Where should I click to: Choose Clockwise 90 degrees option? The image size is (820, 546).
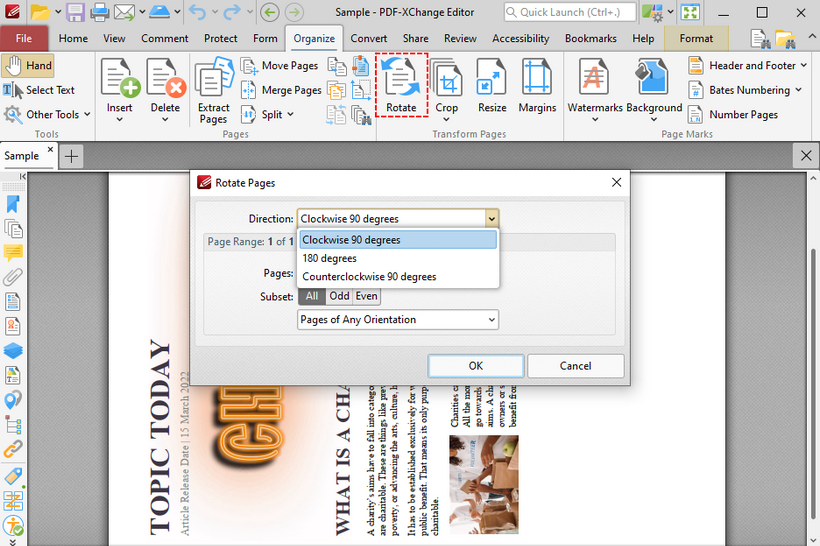(398, 240)
